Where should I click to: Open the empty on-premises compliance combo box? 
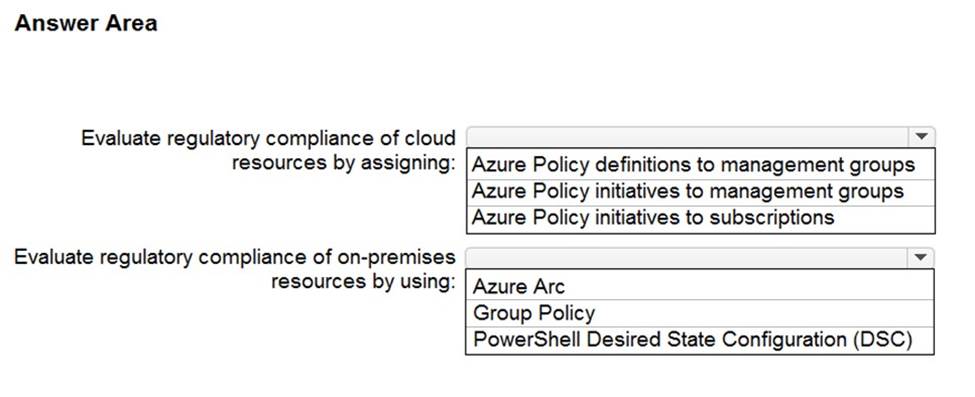(x=700, y=257)
